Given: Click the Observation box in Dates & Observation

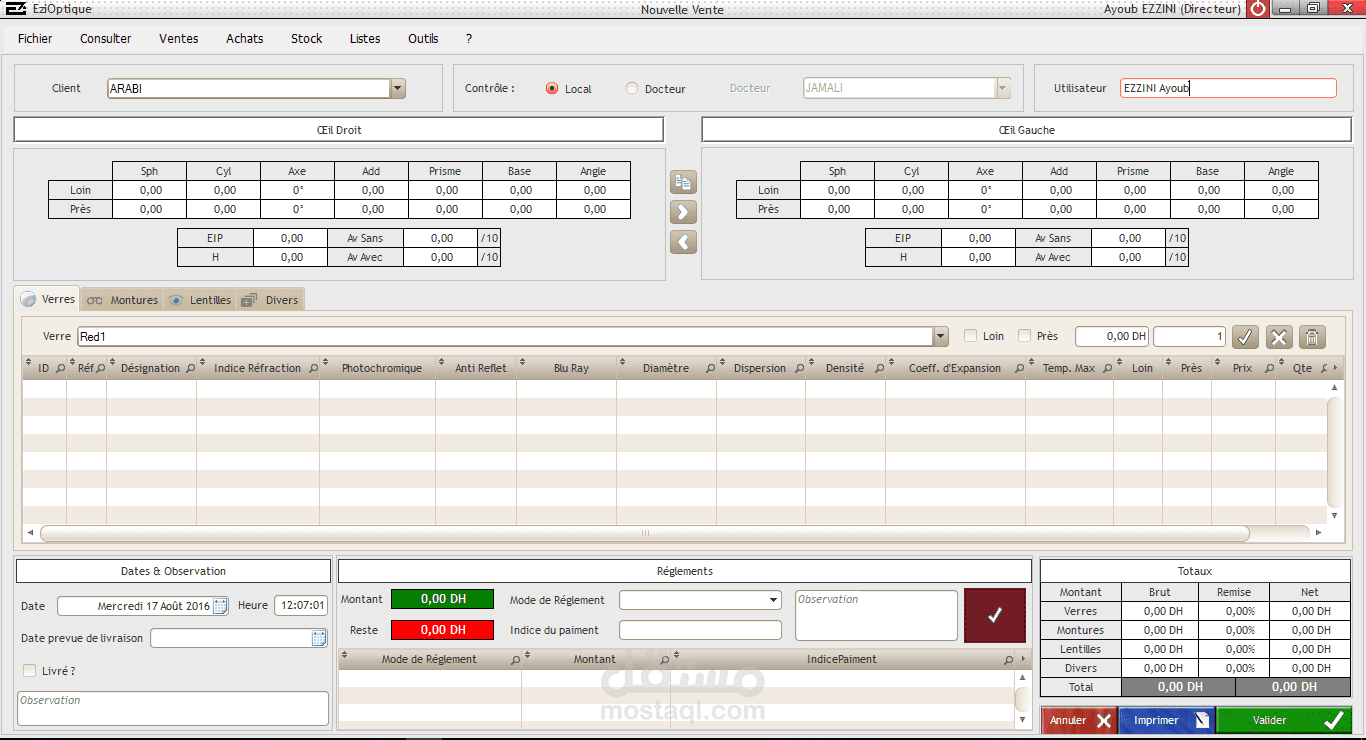Looking at the screenshot, I should tap(173, 708).
